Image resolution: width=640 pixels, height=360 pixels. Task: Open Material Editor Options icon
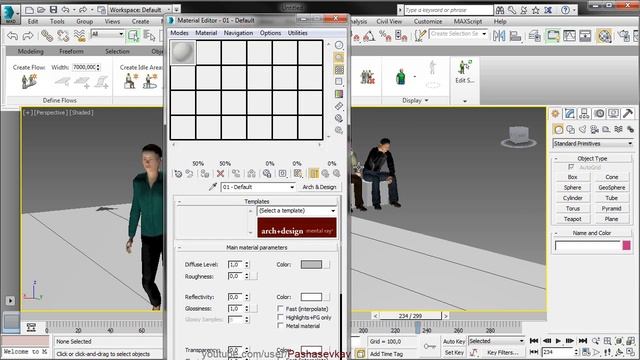(x=339, y=118)
